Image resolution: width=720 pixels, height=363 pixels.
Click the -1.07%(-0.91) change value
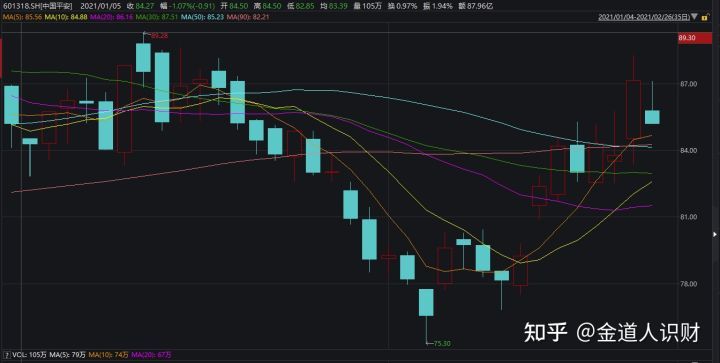(x=191, y=6)
